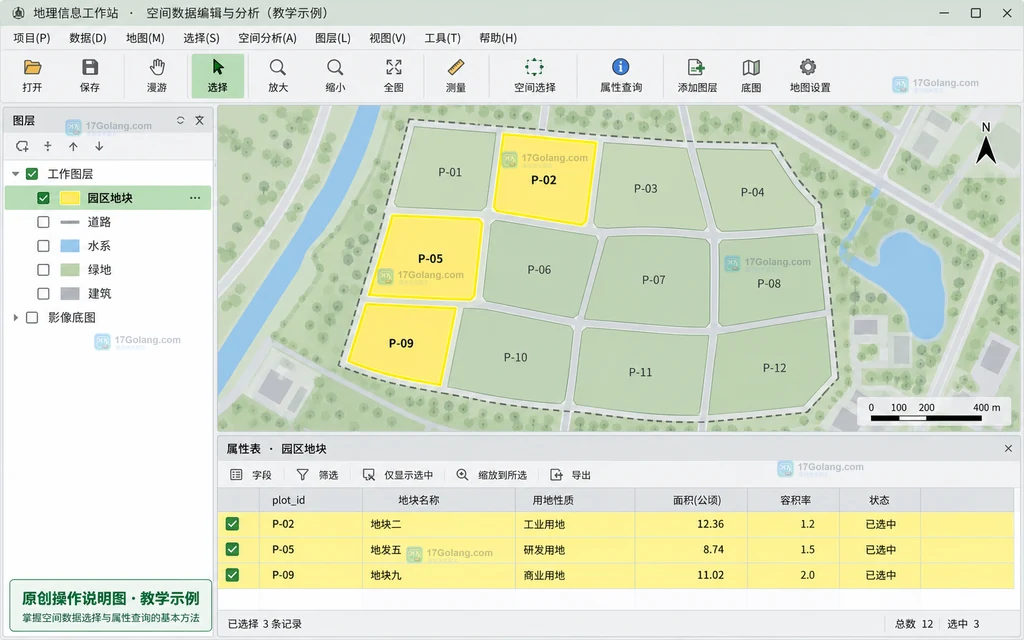Click the blue 水系 color swatch
The image size is (1024, 640).
click(70, 246)
